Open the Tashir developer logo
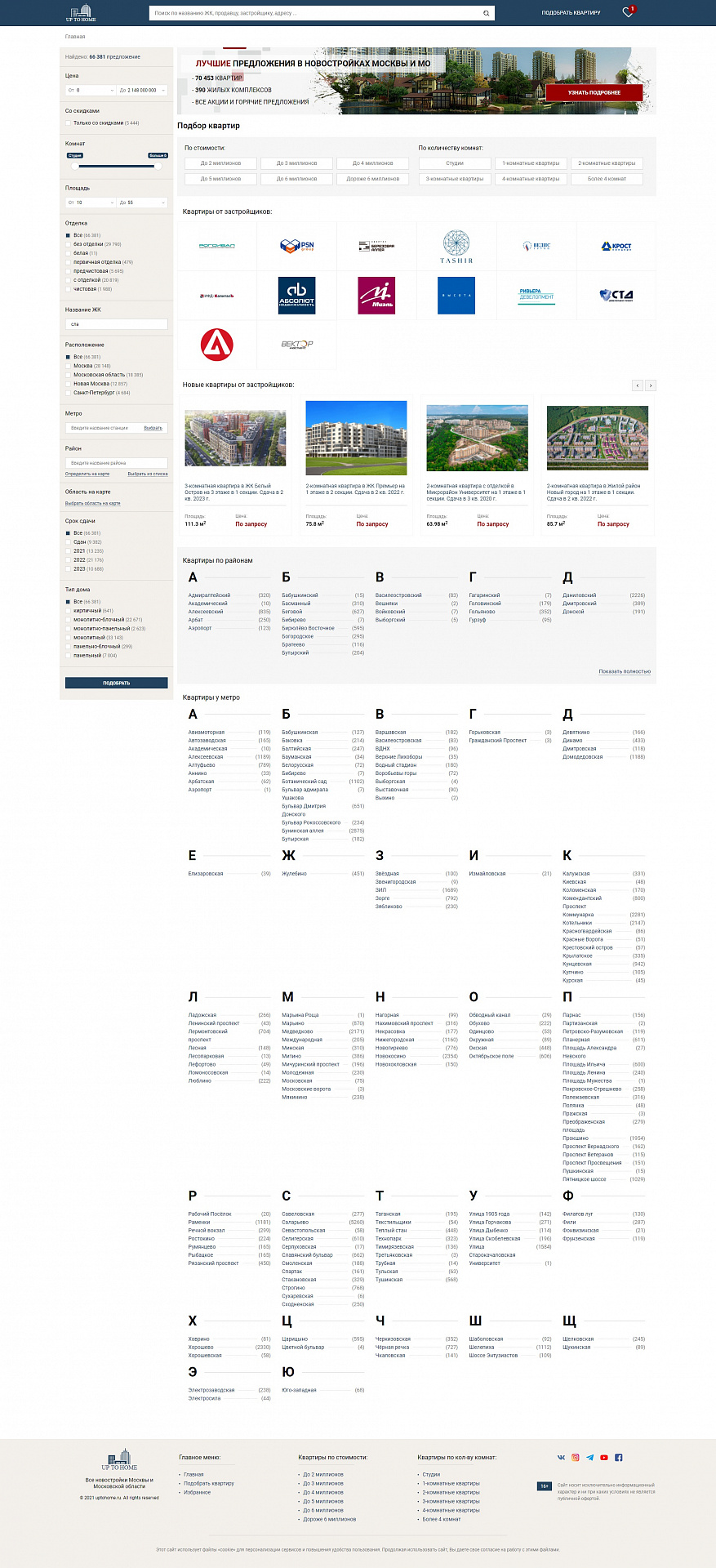The height and width of the screenshot is (1568, 716). [x=456, y=246]
